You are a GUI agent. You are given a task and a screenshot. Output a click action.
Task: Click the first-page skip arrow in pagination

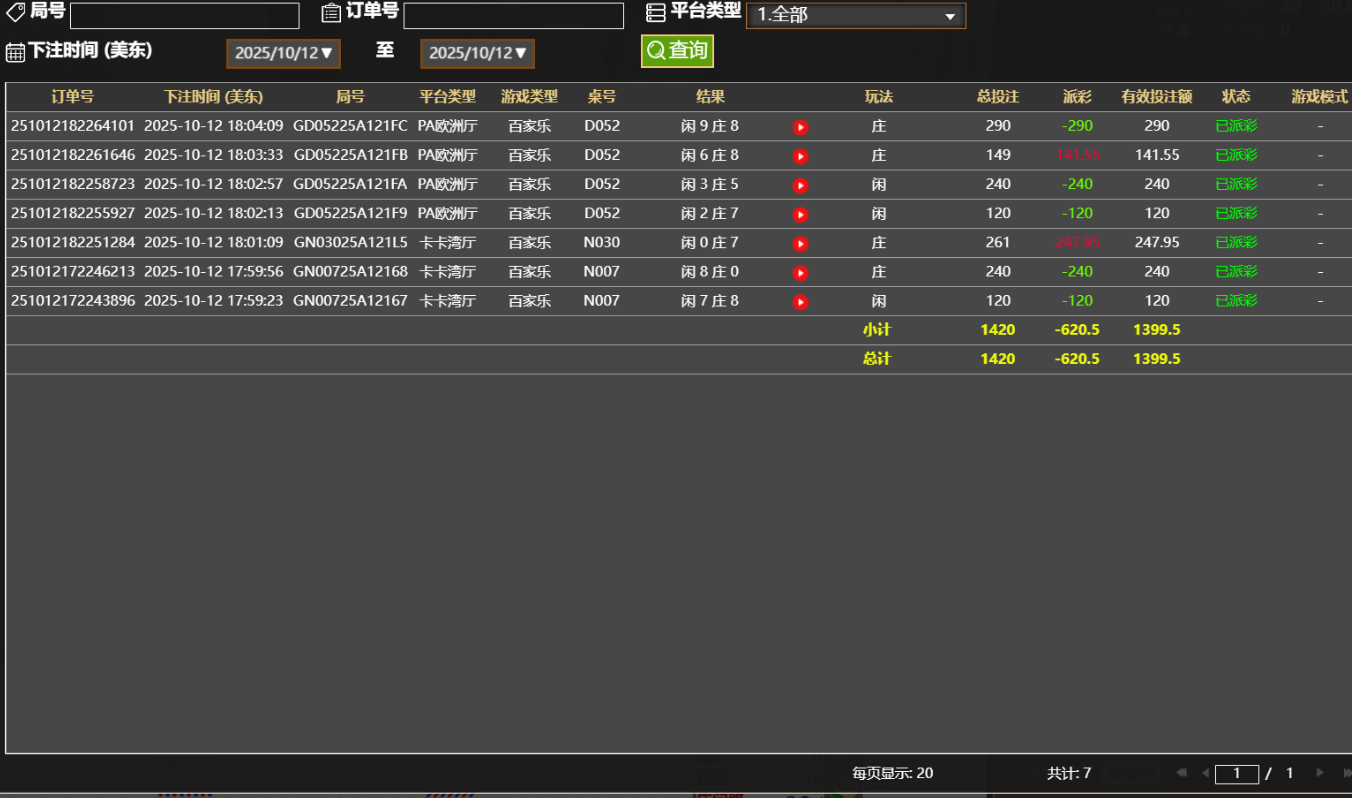[1181, 773]
